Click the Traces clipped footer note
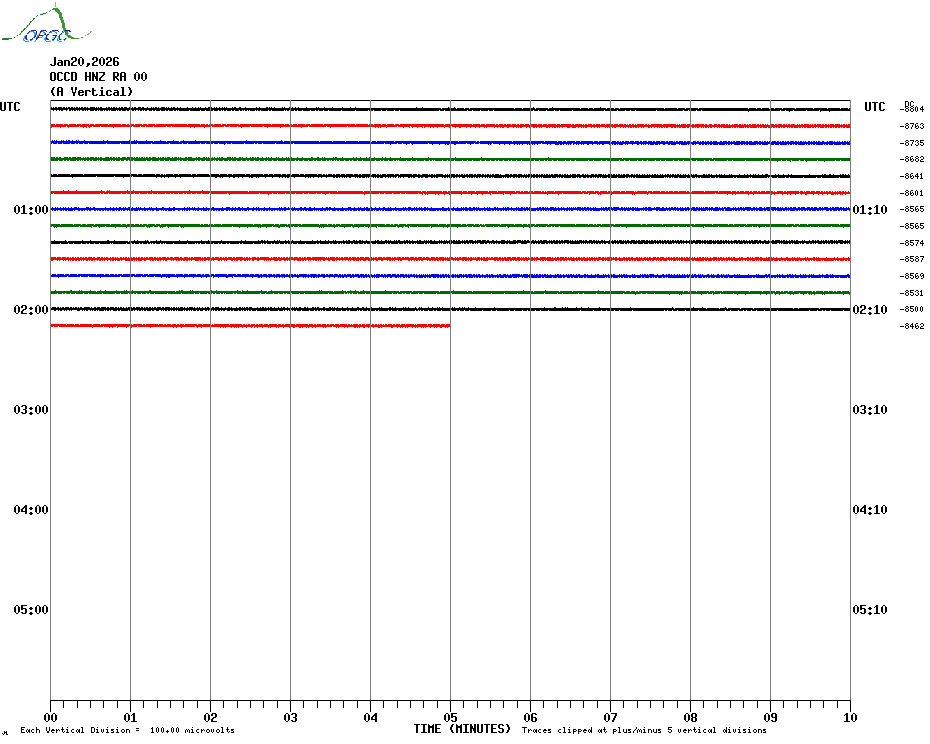This screenshot has width=930, height=744. click(644, 730)
